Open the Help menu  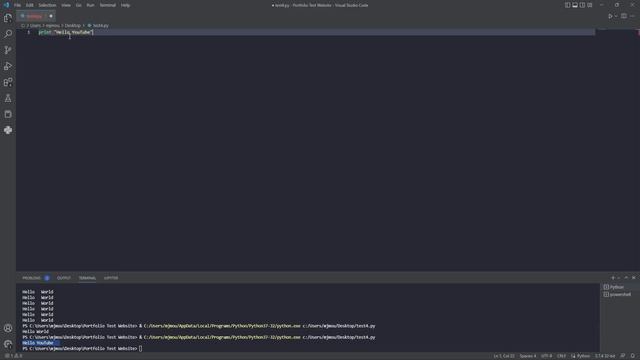125,5
